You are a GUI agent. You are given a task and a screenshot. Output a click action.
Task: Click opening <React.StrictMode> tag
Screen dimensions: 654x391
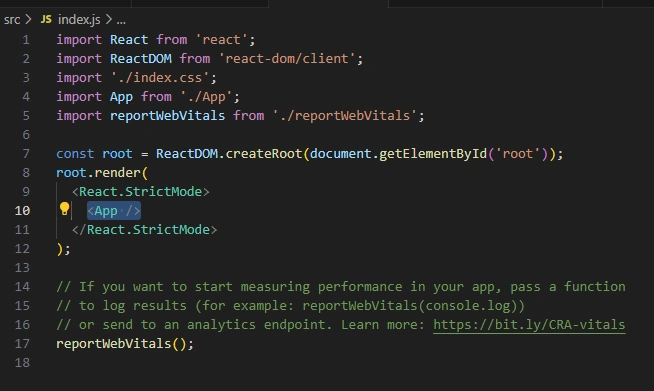(141, 192)
